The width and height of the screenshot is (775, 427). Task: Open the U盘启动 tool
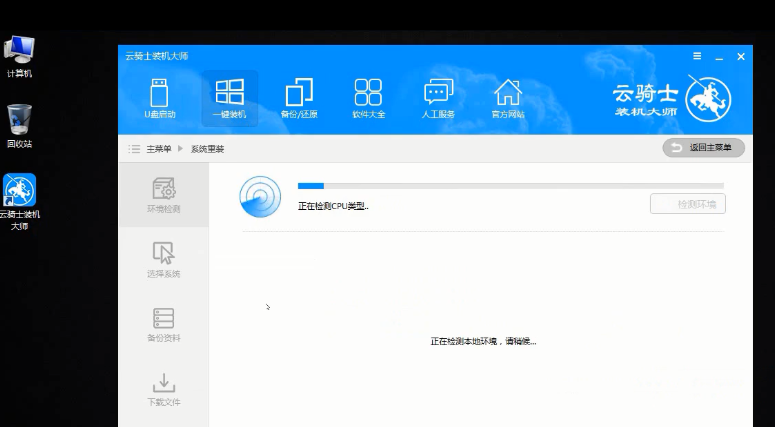coord(160,98)
